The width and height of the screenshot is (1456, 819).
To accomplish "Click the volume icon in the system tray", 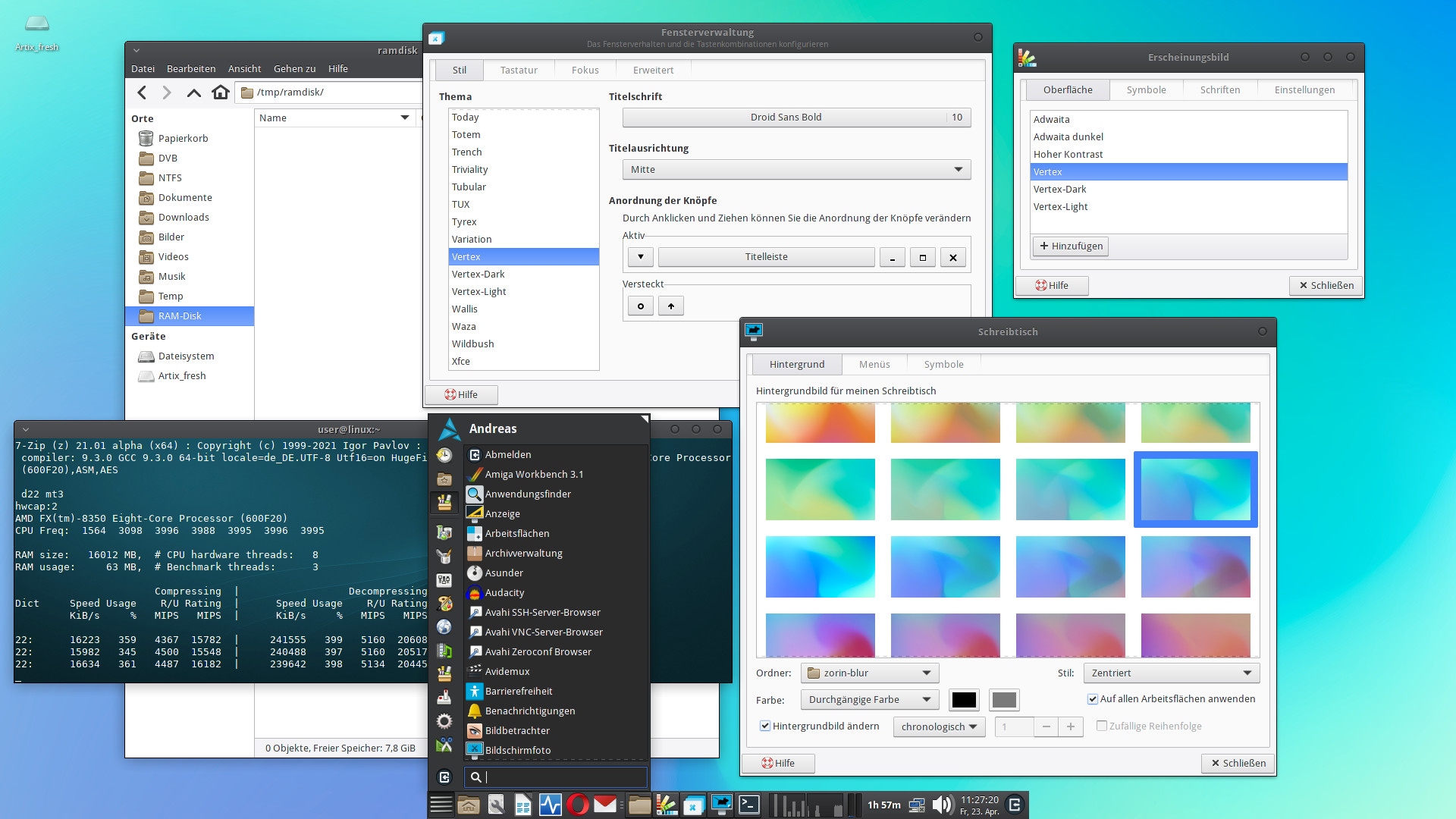I will point(942,805).
